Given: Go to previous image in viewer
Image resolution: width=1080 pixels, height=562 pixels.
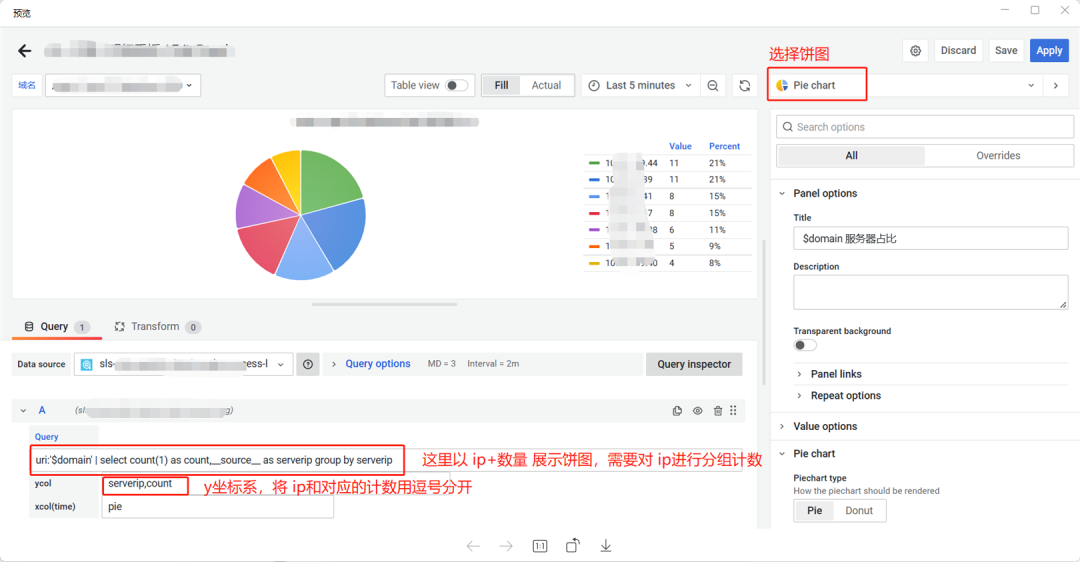Looking at the screenshot, I should click(x=473, y=546).
